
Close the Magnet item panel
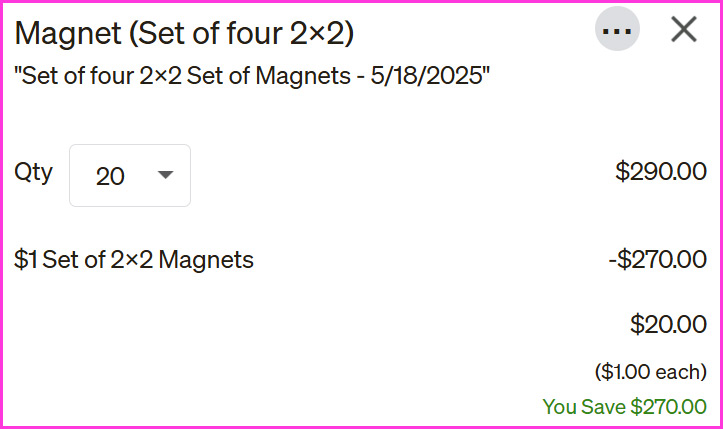pos(684,30)
